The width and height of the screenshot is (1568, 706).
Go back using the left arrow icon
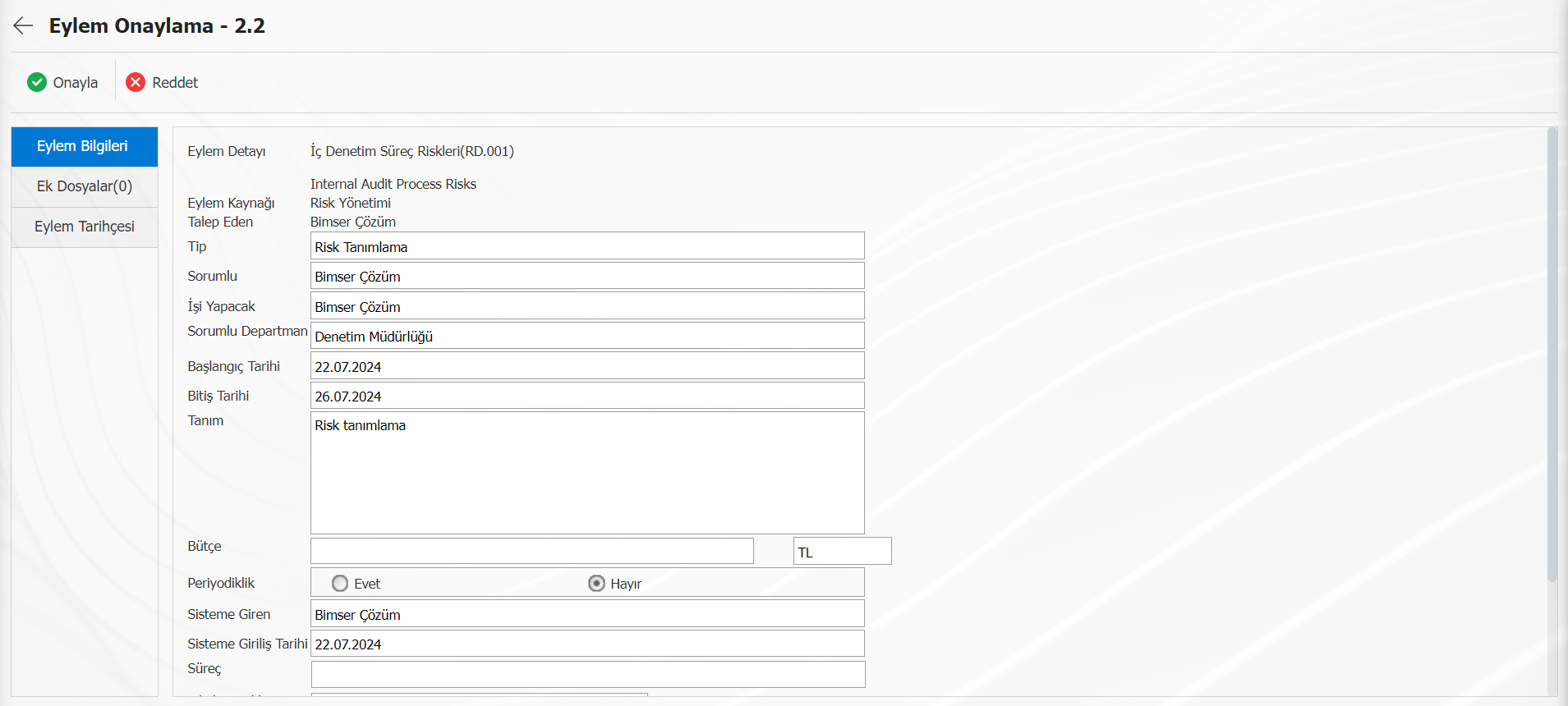point(23,25)
